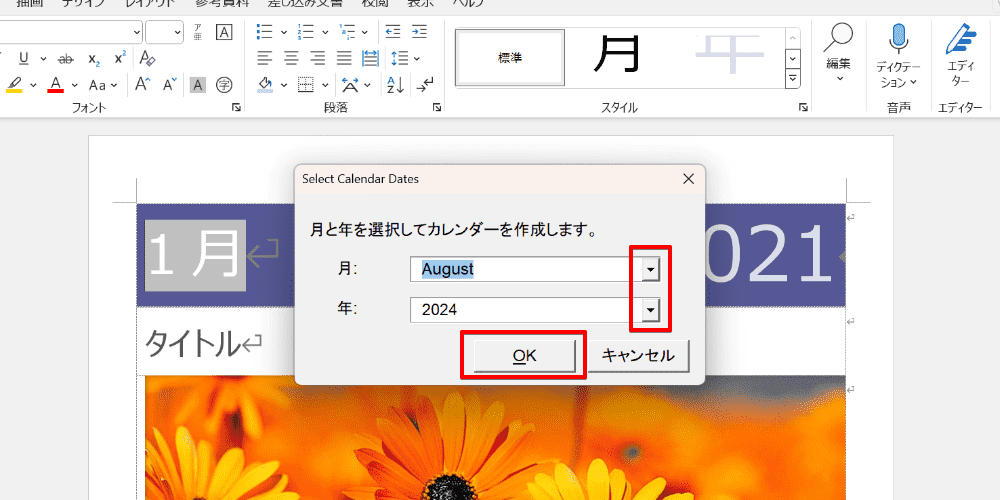Apply borders with the borders icon

click(307, 84)
